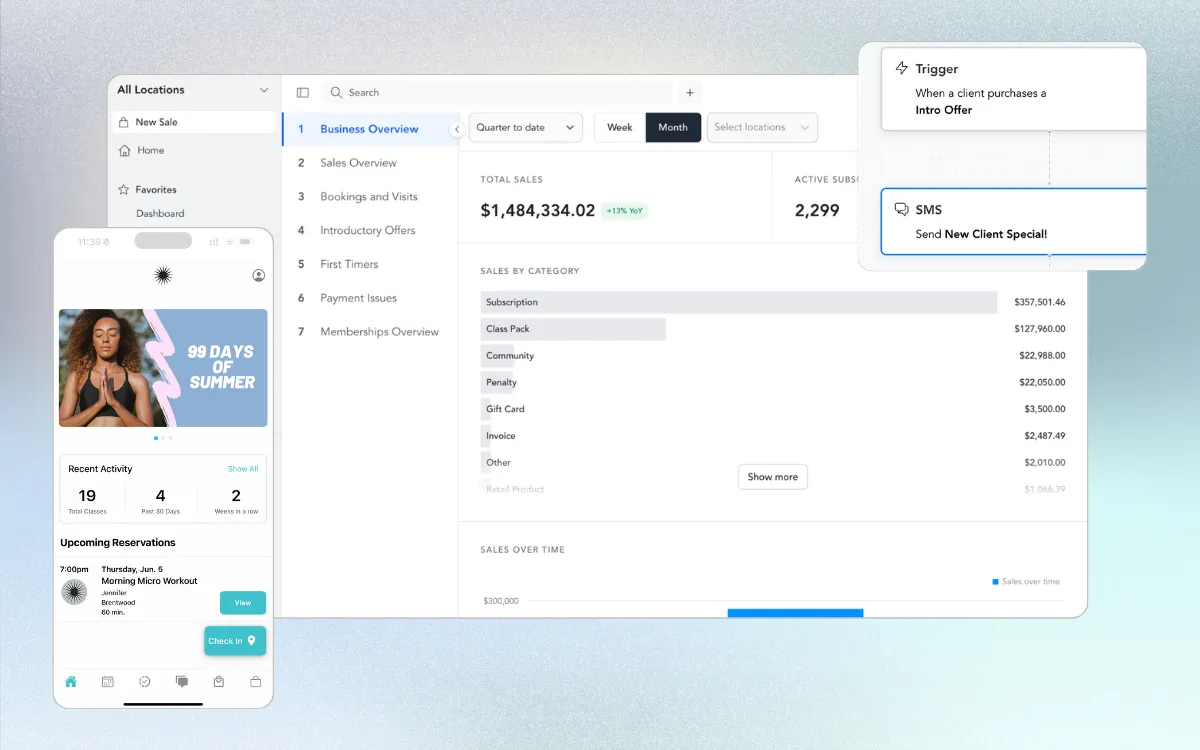Click in the Search field
The image size is (1200, 750).
(x=500, y=92)
